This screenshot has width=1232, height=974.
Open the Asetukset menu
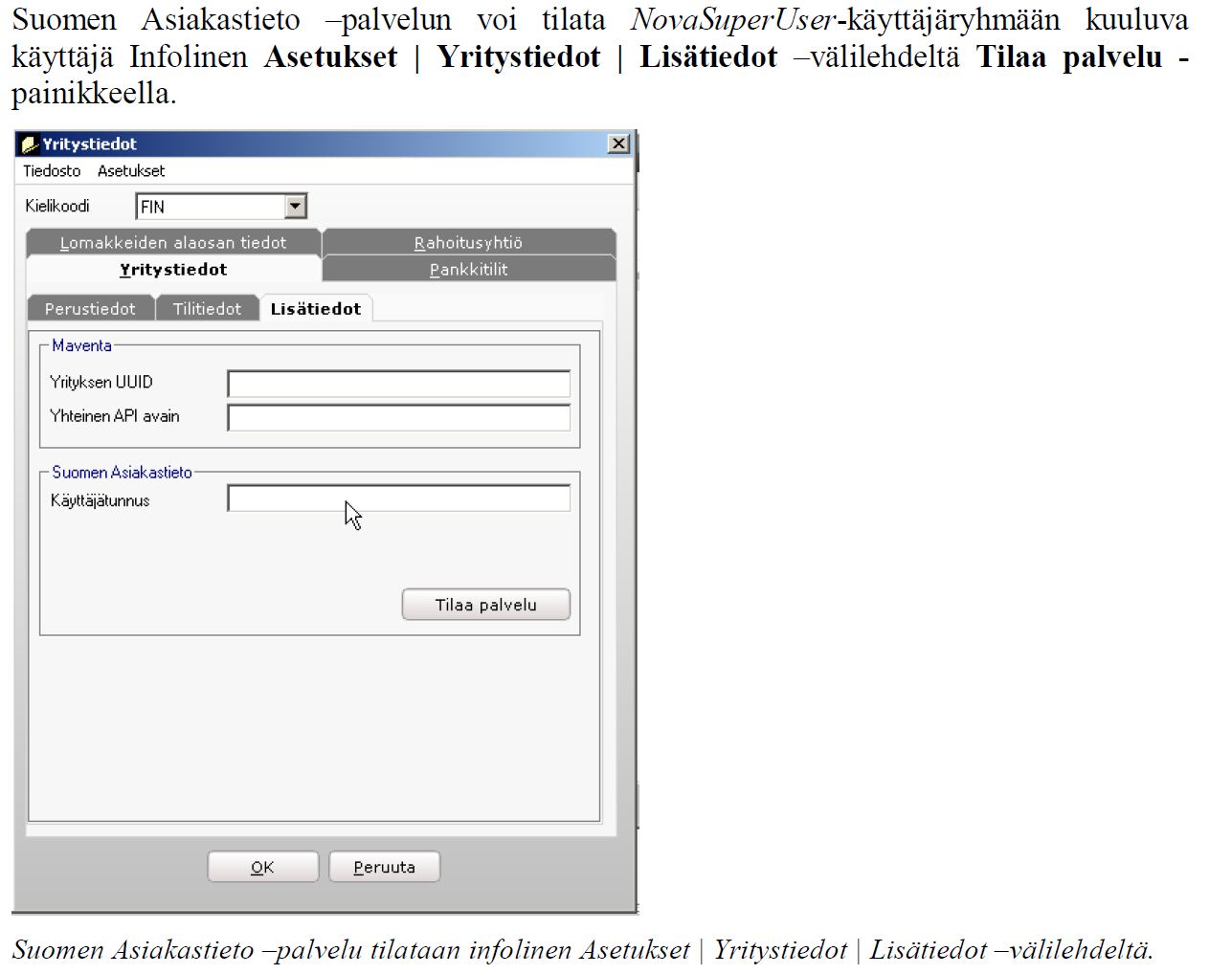click(131, 171)
